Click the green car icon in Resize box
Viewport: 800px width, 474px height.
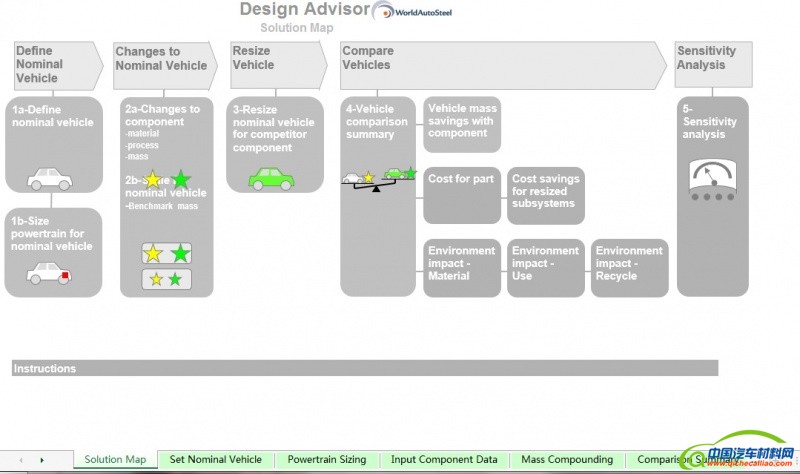[271, 178]
